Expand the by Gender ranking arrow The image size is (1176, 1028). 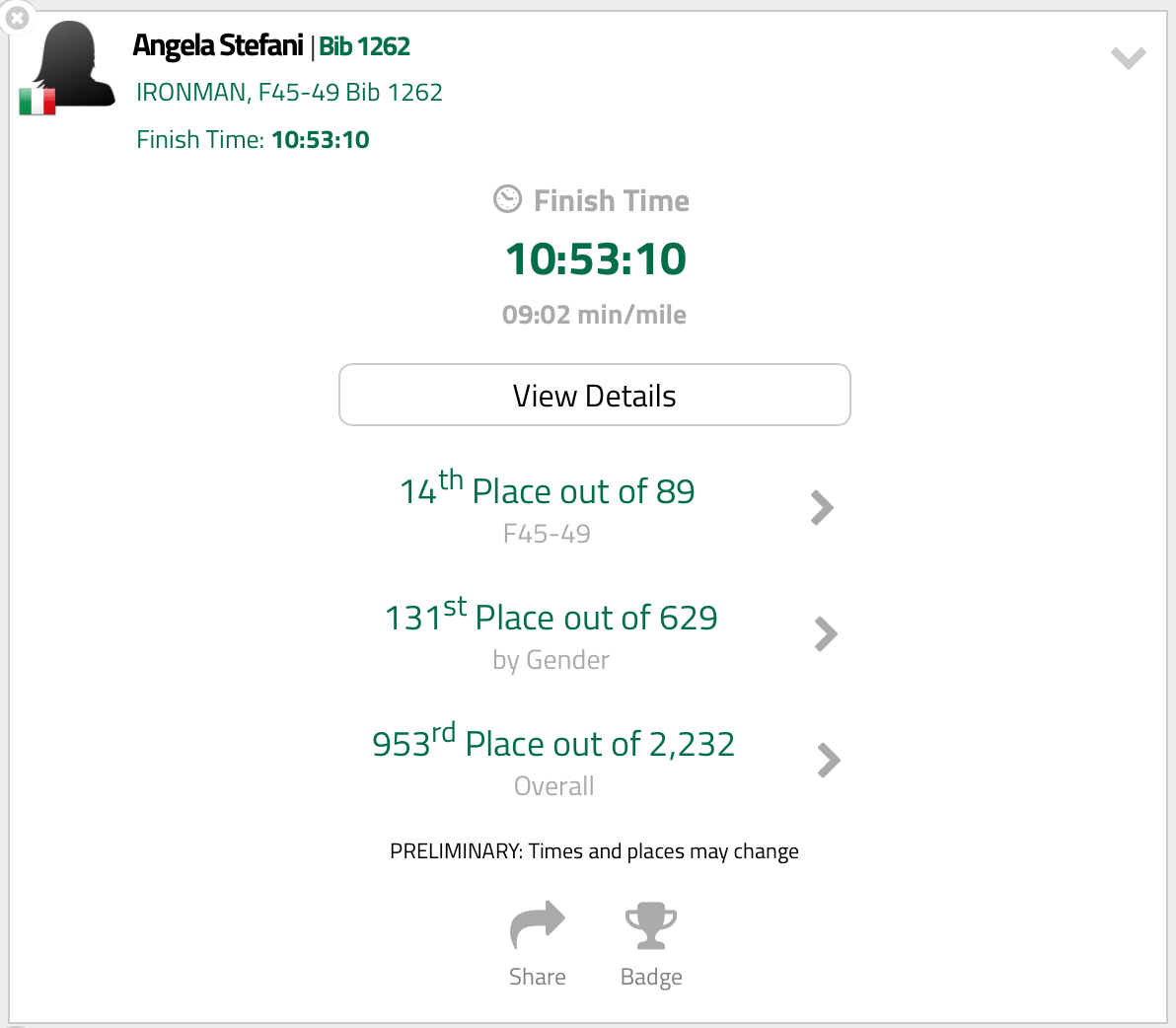(826, 634)
